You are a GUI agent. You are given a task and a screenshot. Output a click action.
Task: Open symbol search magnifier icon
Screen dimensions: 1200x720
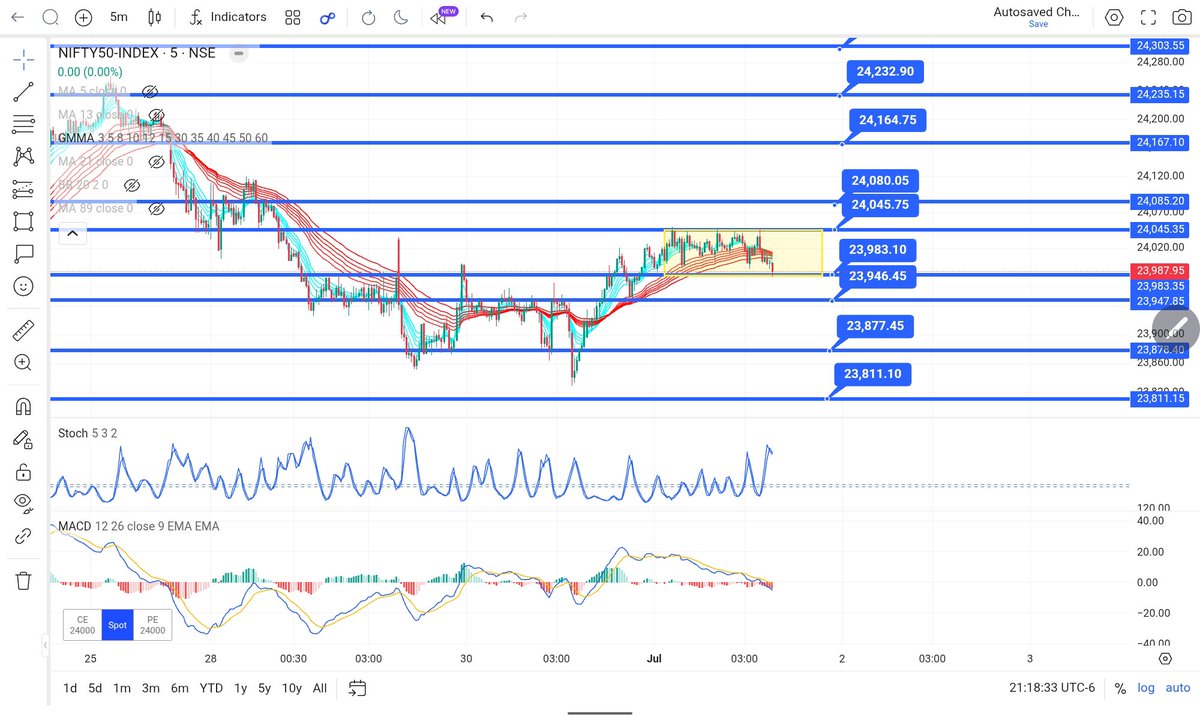[x=51, y=17]
